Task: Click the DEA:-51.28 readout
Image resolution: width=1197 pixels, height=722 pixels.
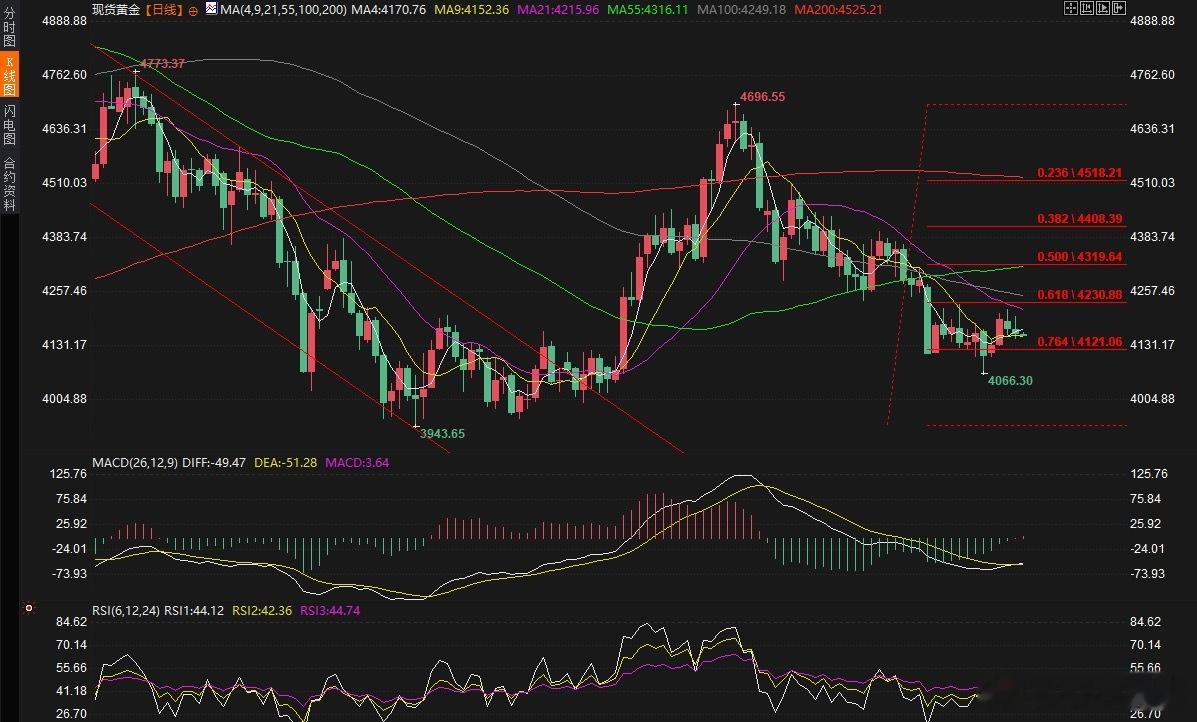Action: (286, 463)
